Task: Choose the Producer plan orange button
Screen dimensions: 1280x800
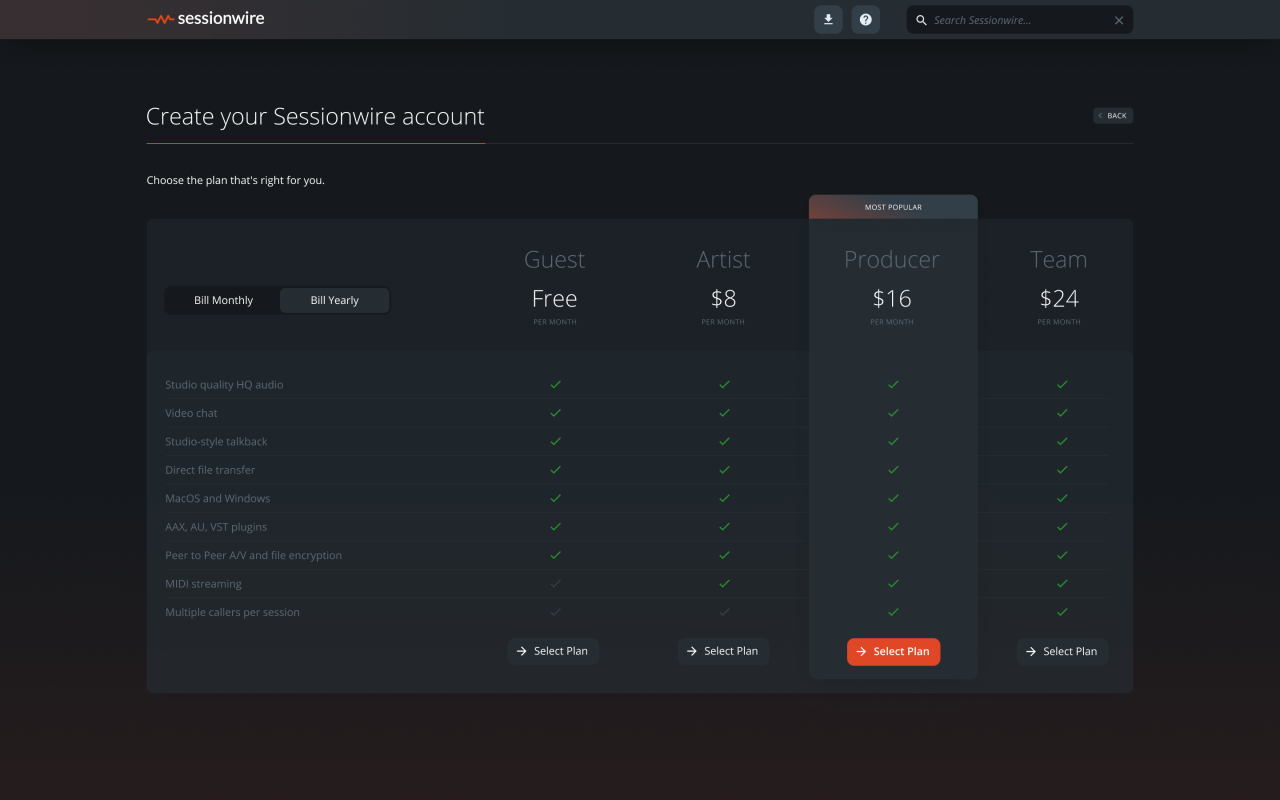Action: (x=893, y=652)
